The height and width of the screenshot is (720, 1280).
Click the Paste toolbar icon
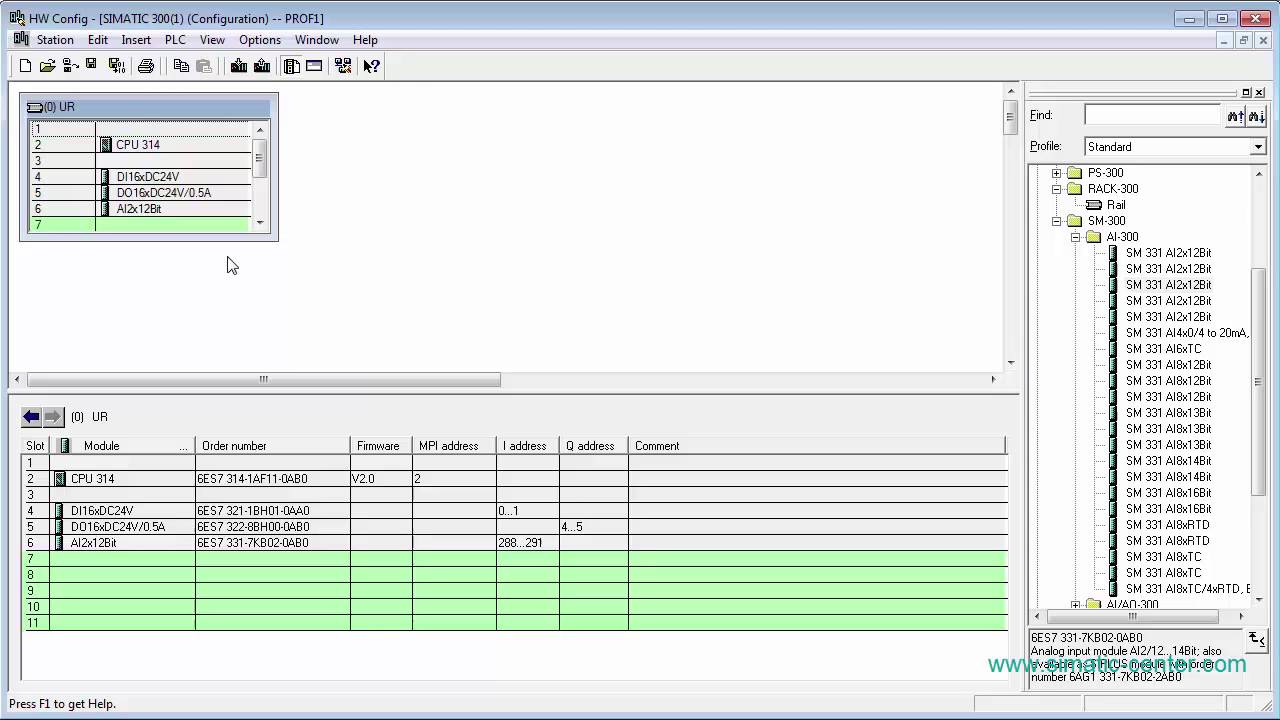click(204, 66)
